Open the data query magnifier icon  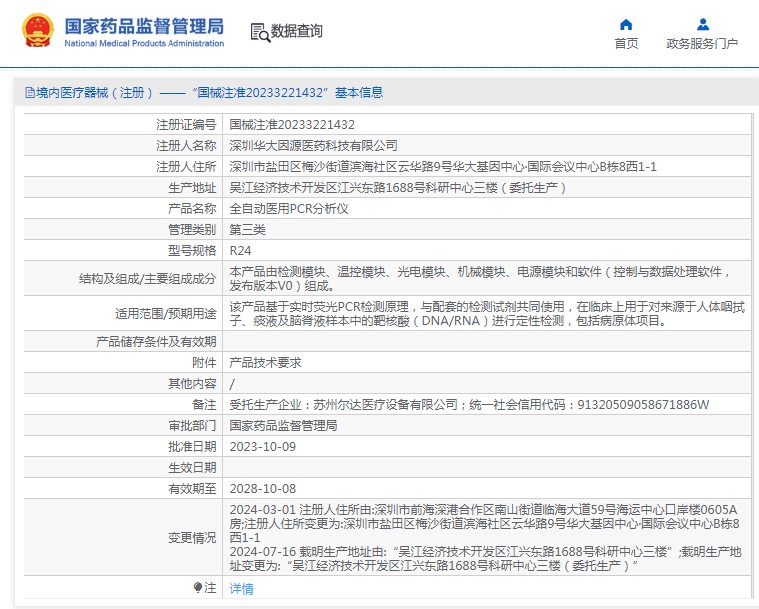click(x=260, y=32)
